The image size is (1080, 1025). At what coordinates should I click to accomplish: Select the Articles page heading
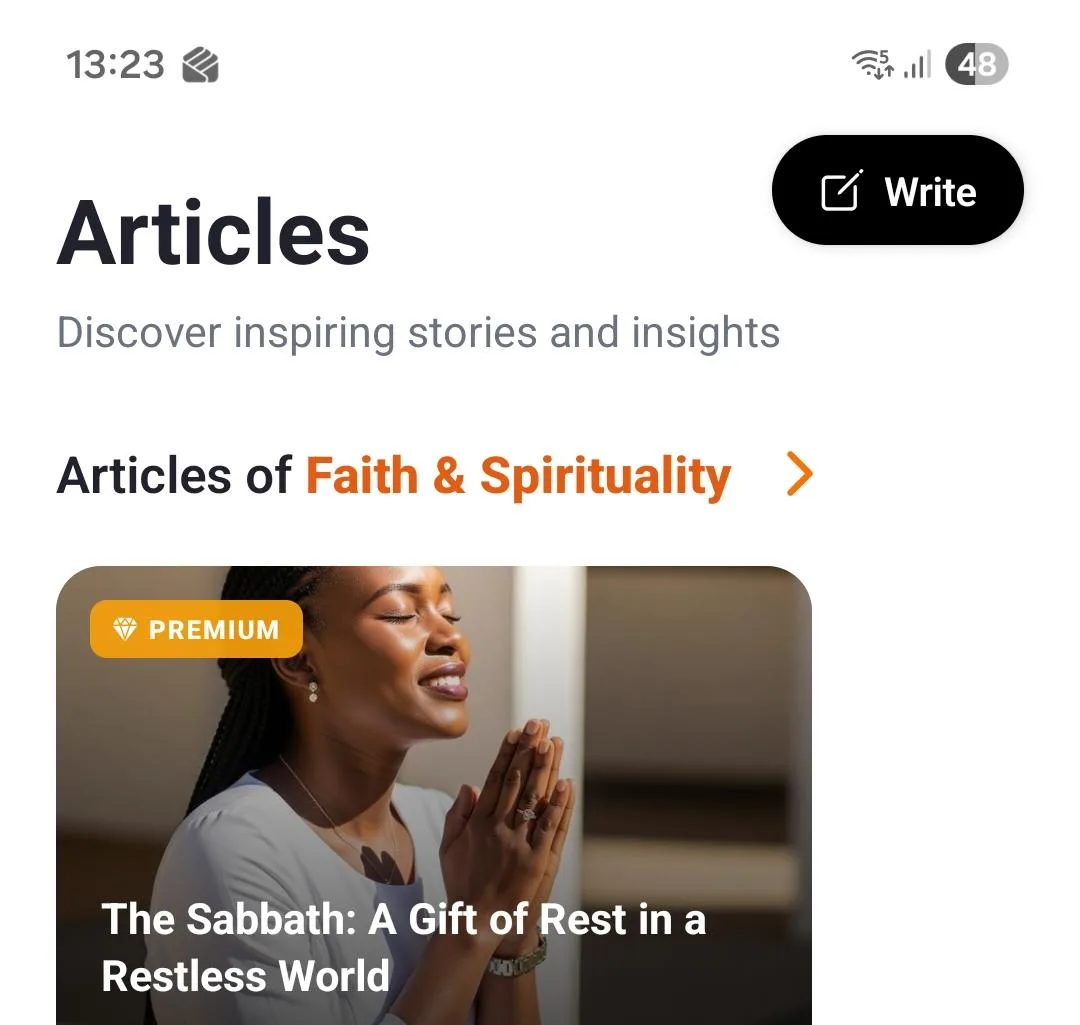(x=214, y=234)
